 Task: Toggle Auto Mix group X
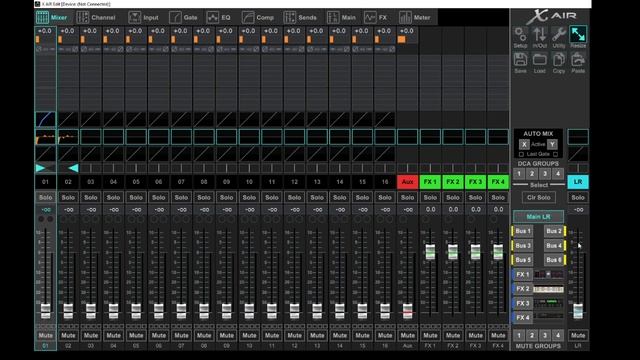pos(524,144)
